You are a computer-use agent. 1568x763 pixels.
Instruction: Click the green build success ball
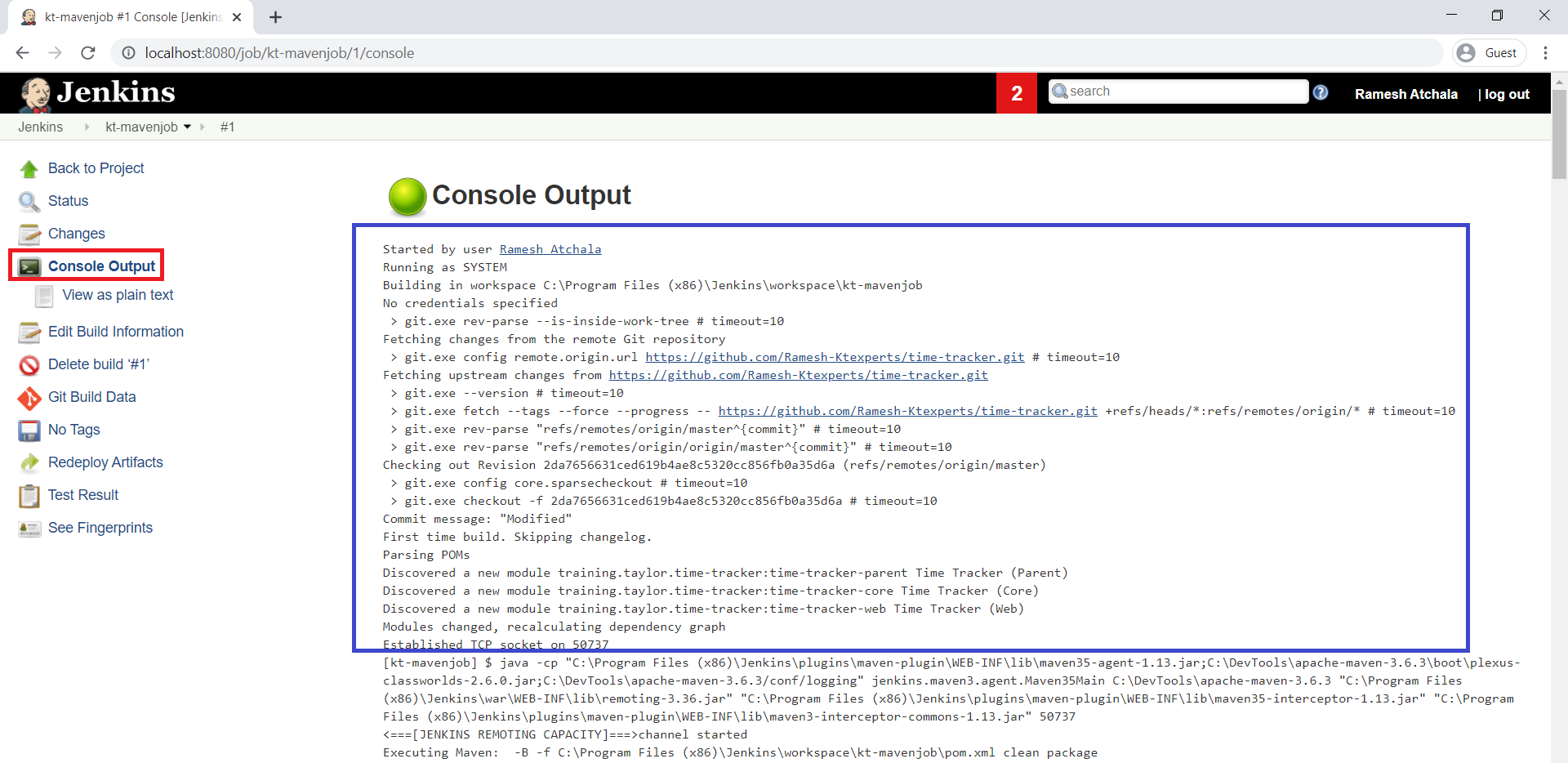click(x=408, y=196)
